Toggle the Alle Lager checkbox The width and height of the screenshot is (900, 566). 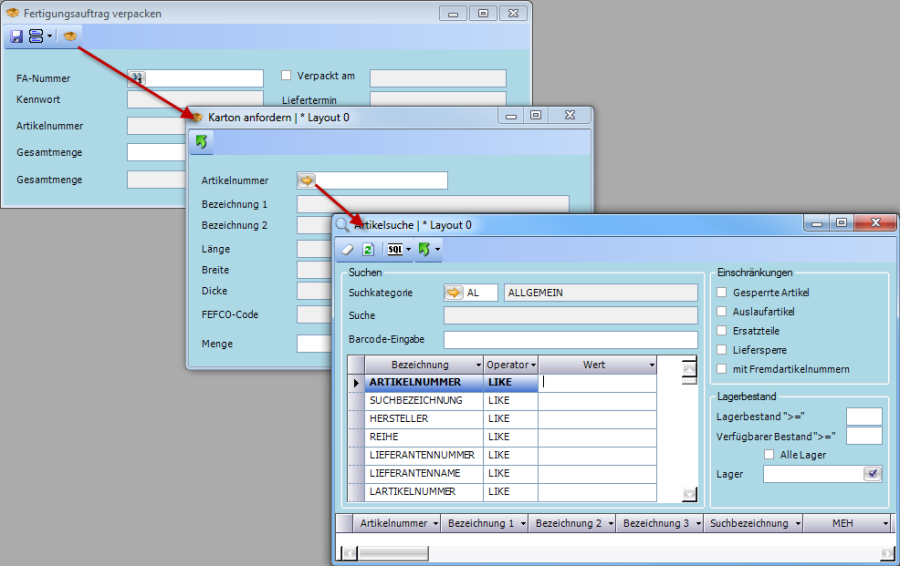point(769,455)
